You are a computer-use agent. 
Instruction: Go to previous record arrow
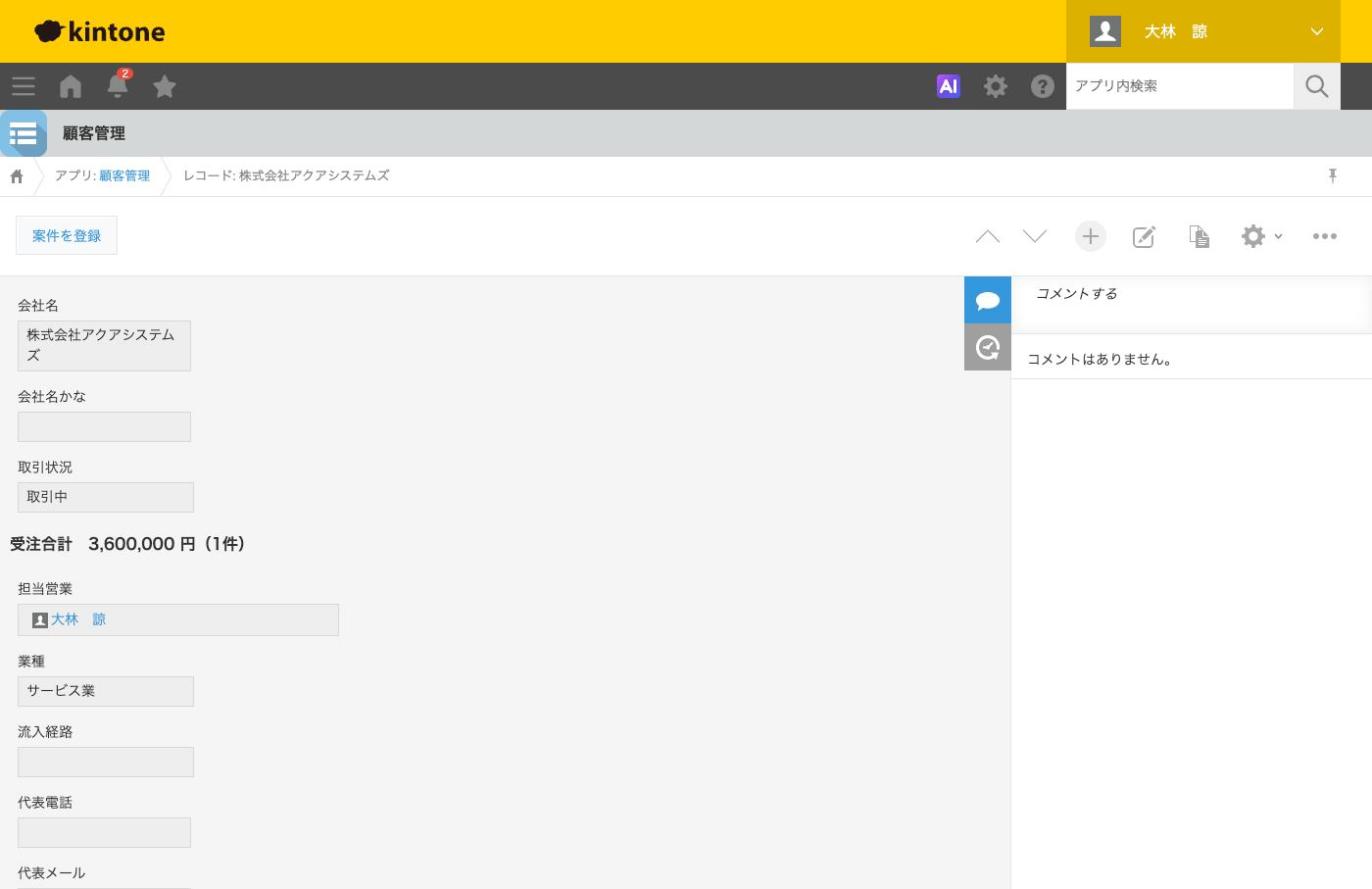coord(987,236)
